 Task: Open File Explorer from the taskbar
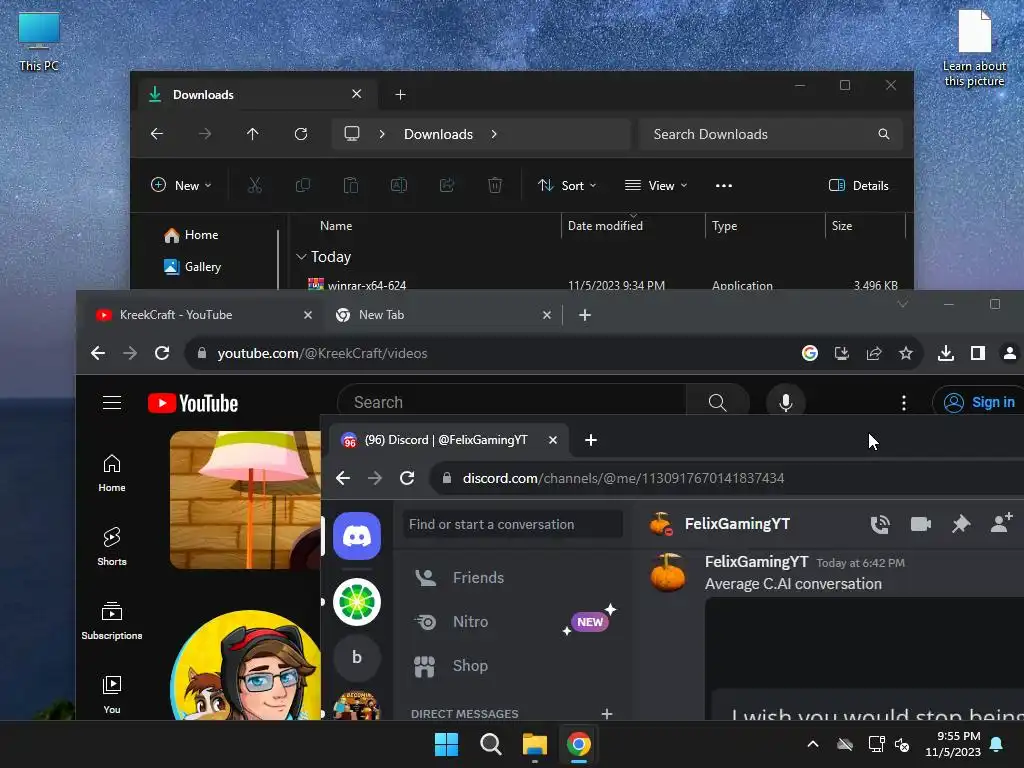click(x=534, y=744)
